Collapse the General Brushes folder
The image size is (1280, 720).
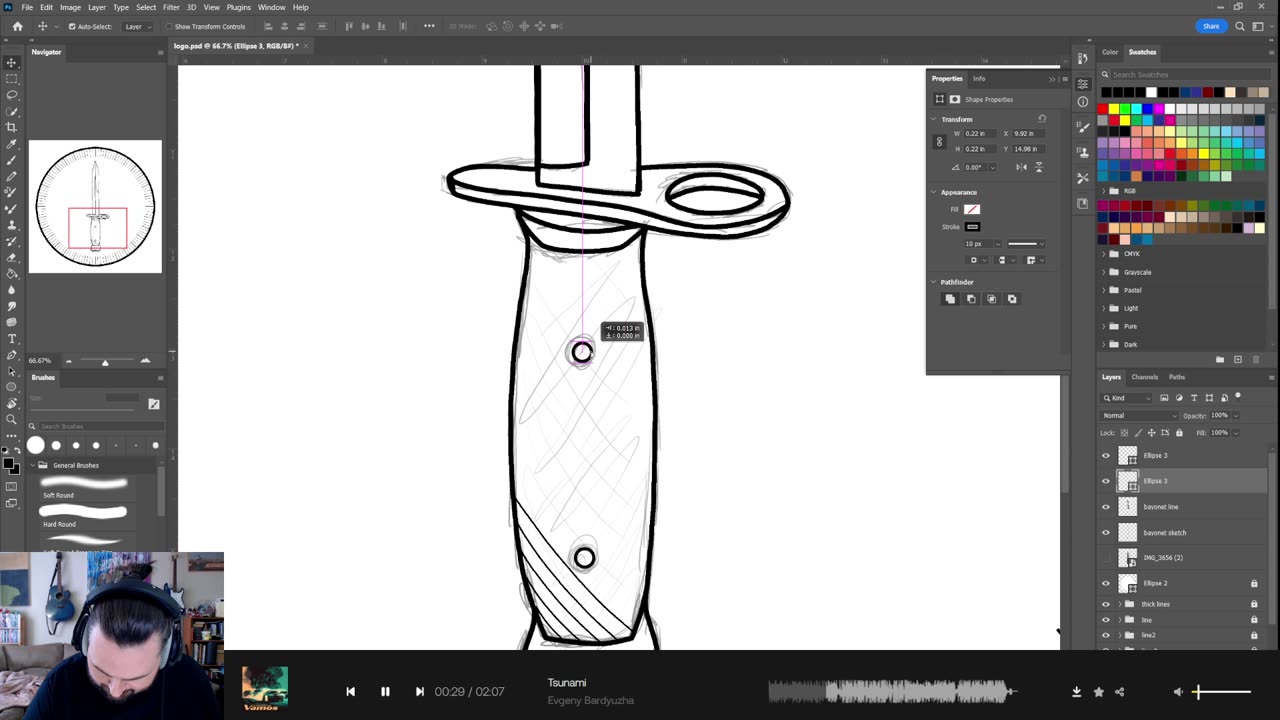(32, 465)
